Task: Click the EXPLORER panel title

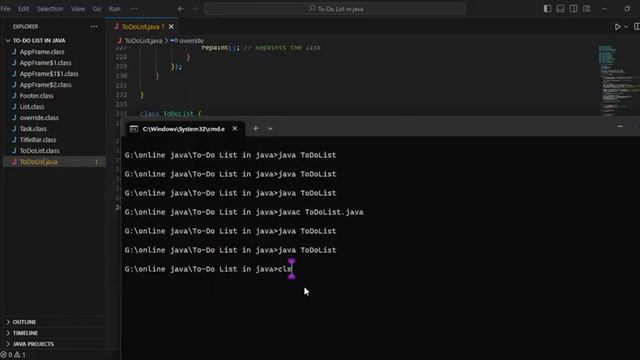Action: tap(25, 27)
